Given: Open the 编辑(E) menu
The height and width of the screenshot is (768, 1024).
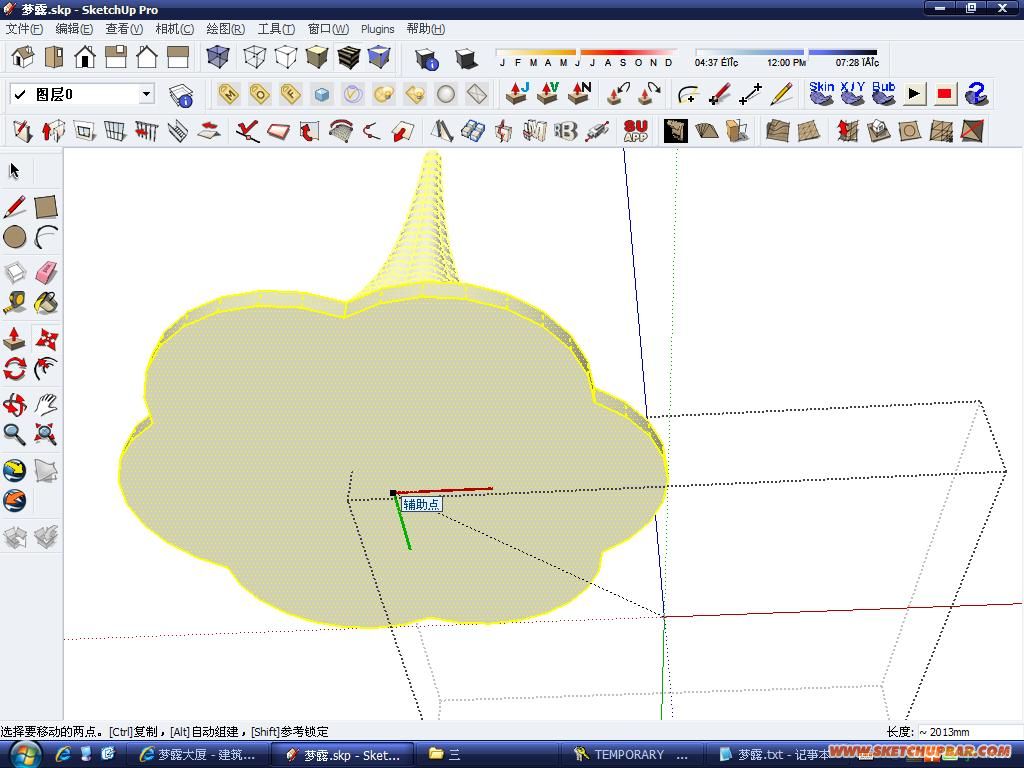Looking at the screenshot, I should pos(74,29).
